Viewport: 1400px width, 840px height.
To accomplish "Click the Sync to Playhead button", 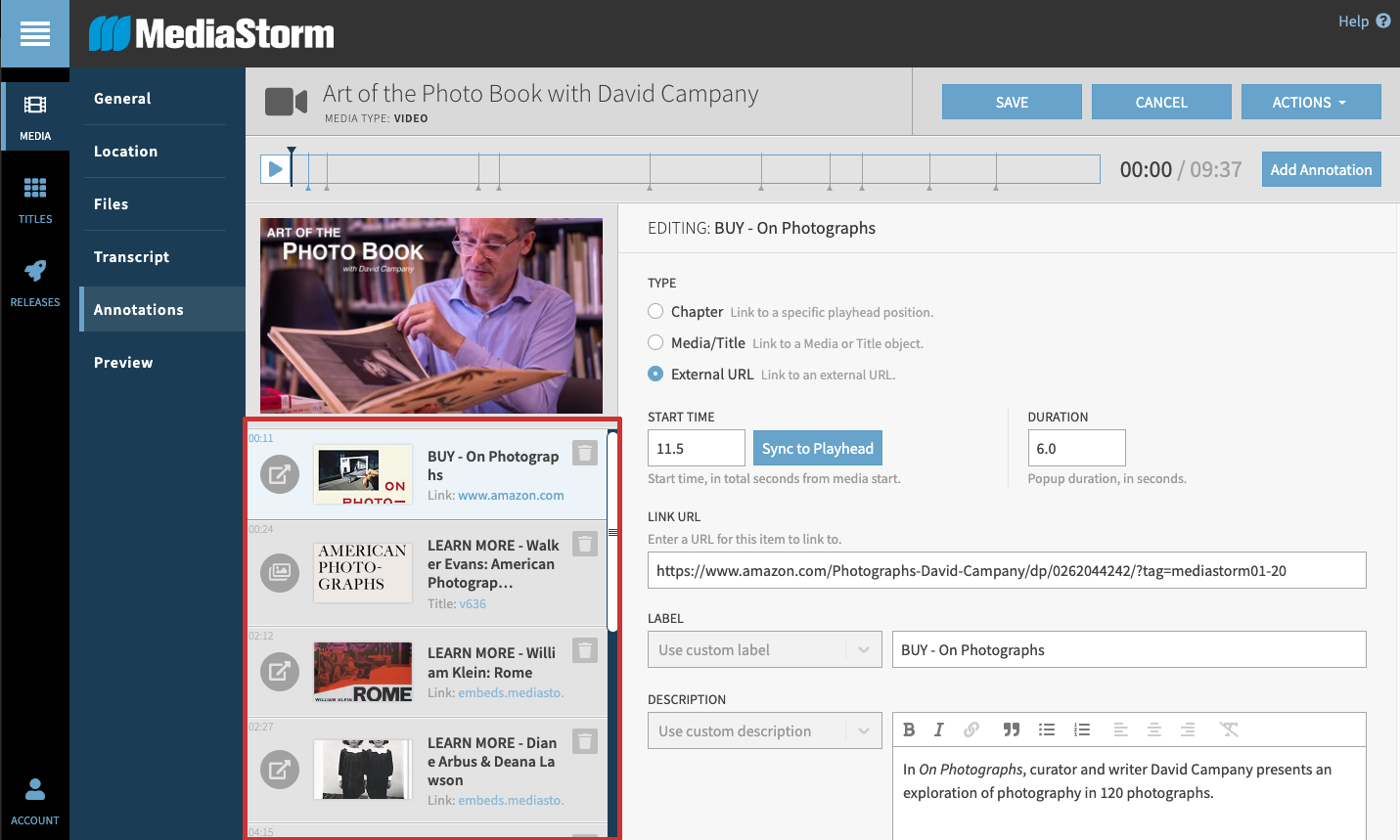I will [817, 447].
